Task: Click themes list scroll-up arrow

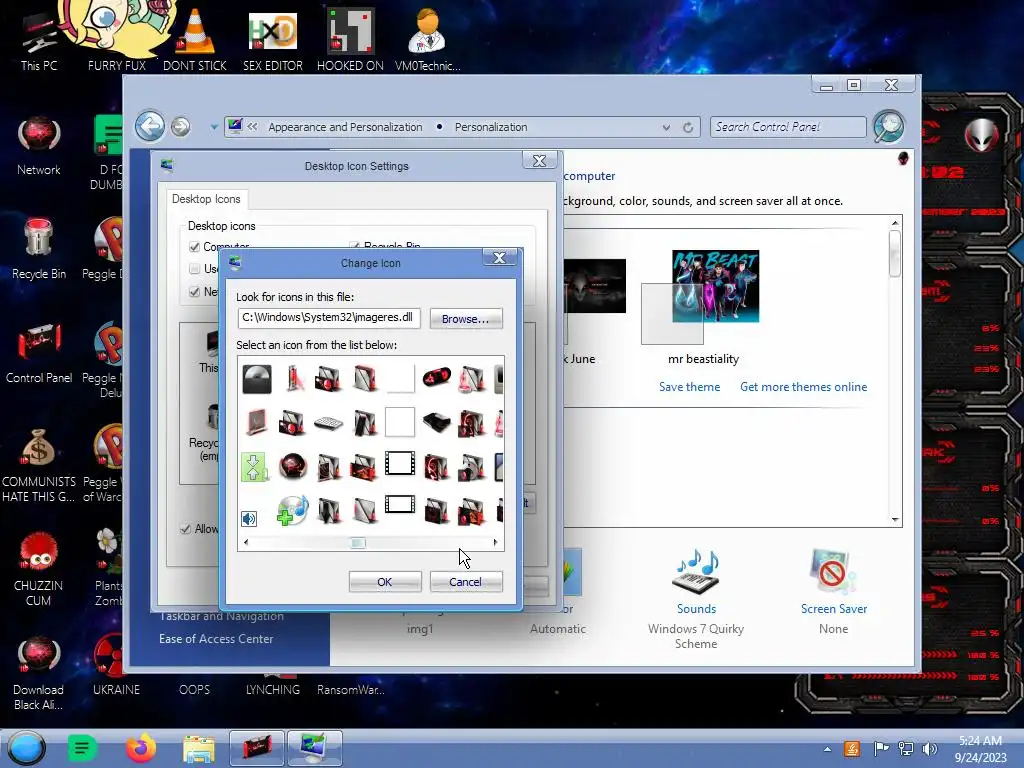Action: tap(895, 223)
